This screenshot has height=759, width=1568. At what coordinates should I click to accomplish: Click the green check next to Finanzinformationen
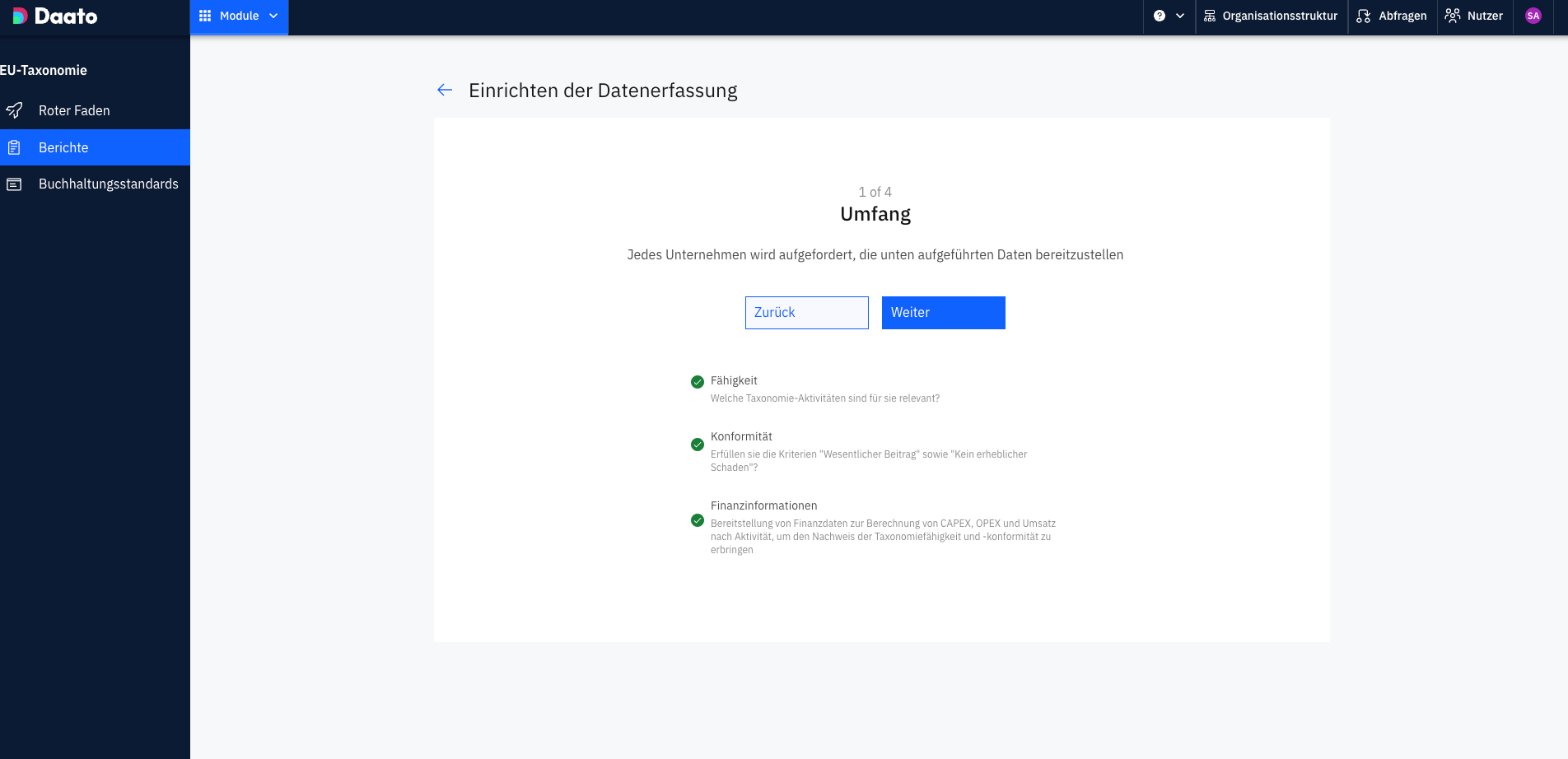[698, 520]
